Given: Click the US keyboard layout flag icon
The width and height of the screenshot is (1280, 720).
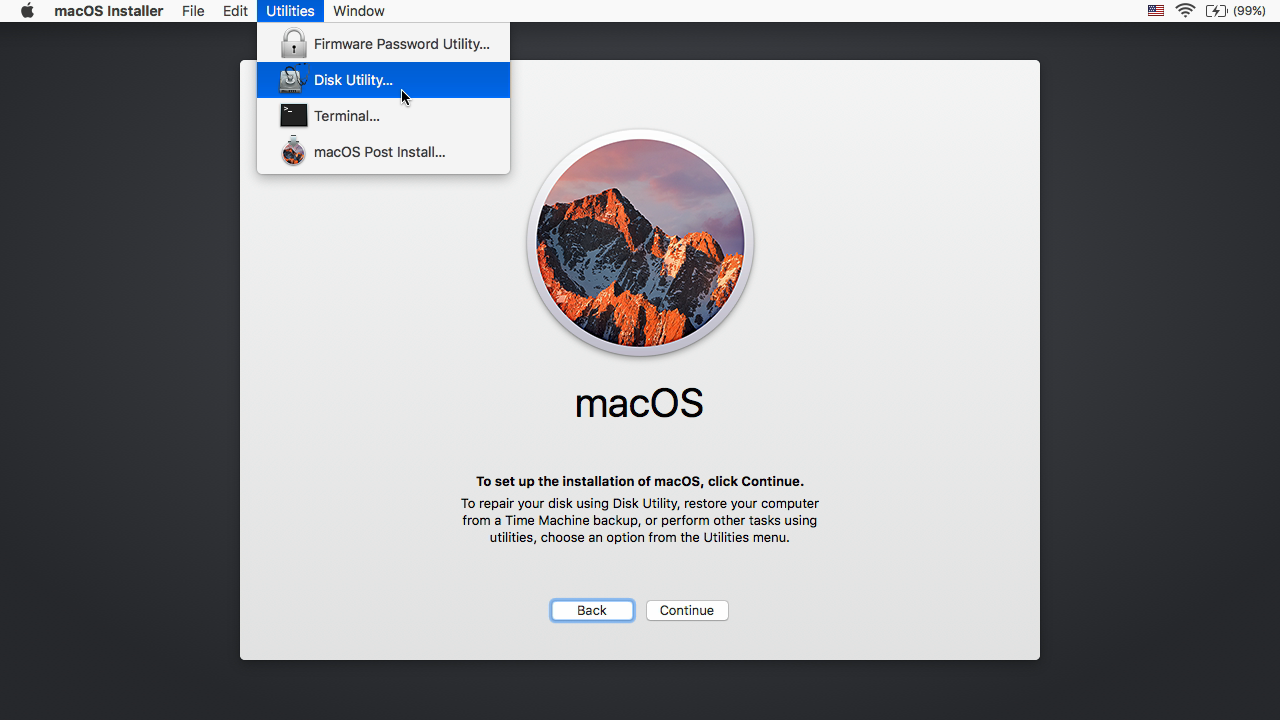Looking at the screenshot, I should [x=1155, y=11].
